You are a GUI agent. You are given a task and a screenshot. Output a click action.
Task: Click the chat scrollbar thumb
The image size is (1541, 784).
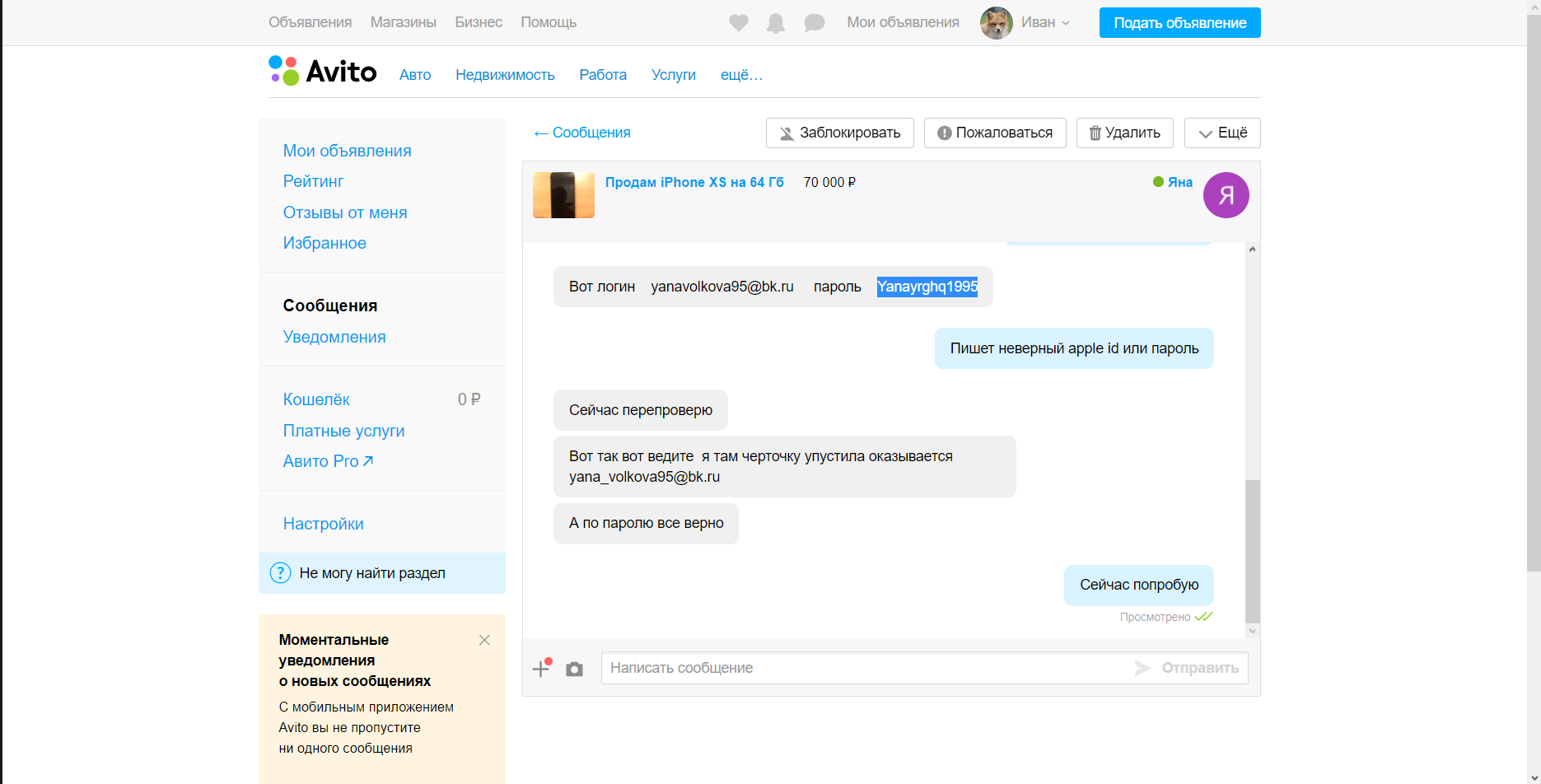click(1253, 552)
